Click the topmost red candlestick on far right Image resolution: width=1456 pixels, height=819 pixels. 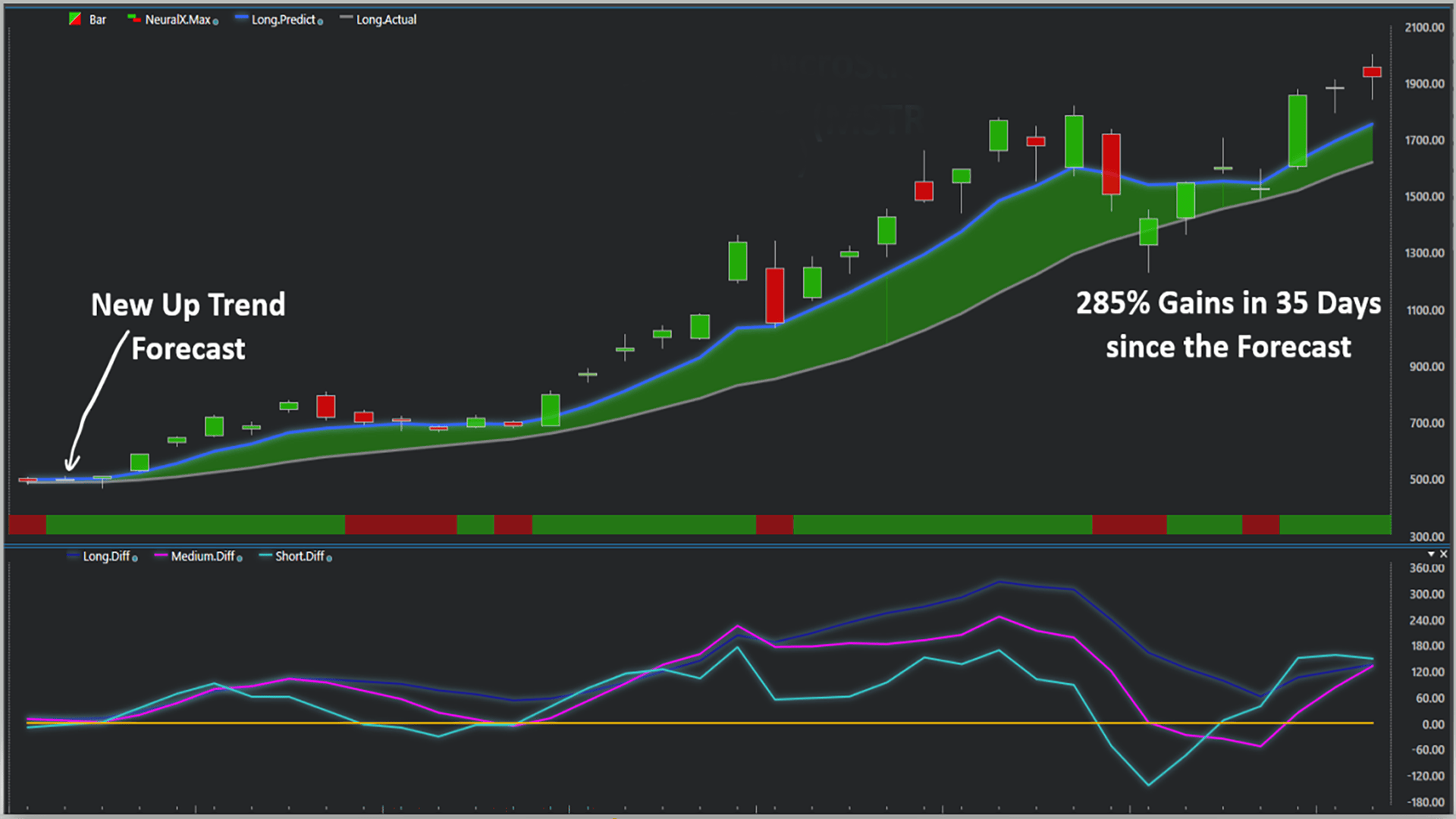tap(1372, 72)
